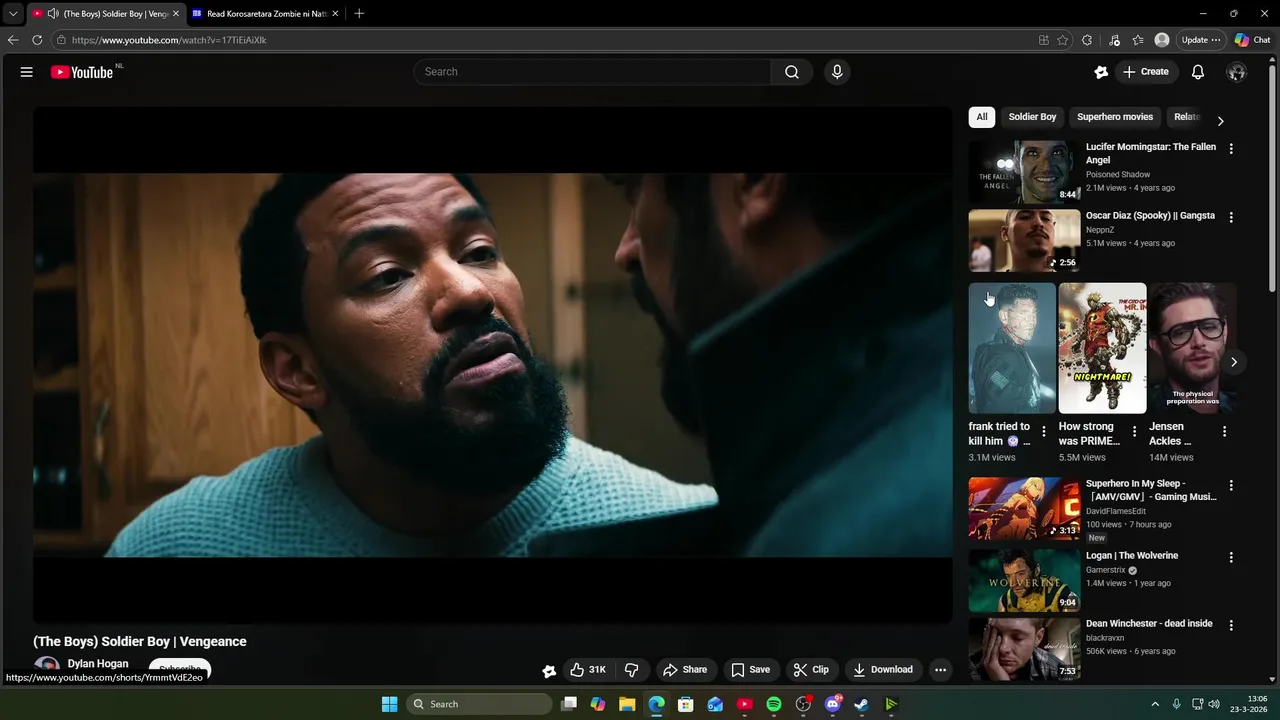Reload the page with refresh icon

click(37, 40)
